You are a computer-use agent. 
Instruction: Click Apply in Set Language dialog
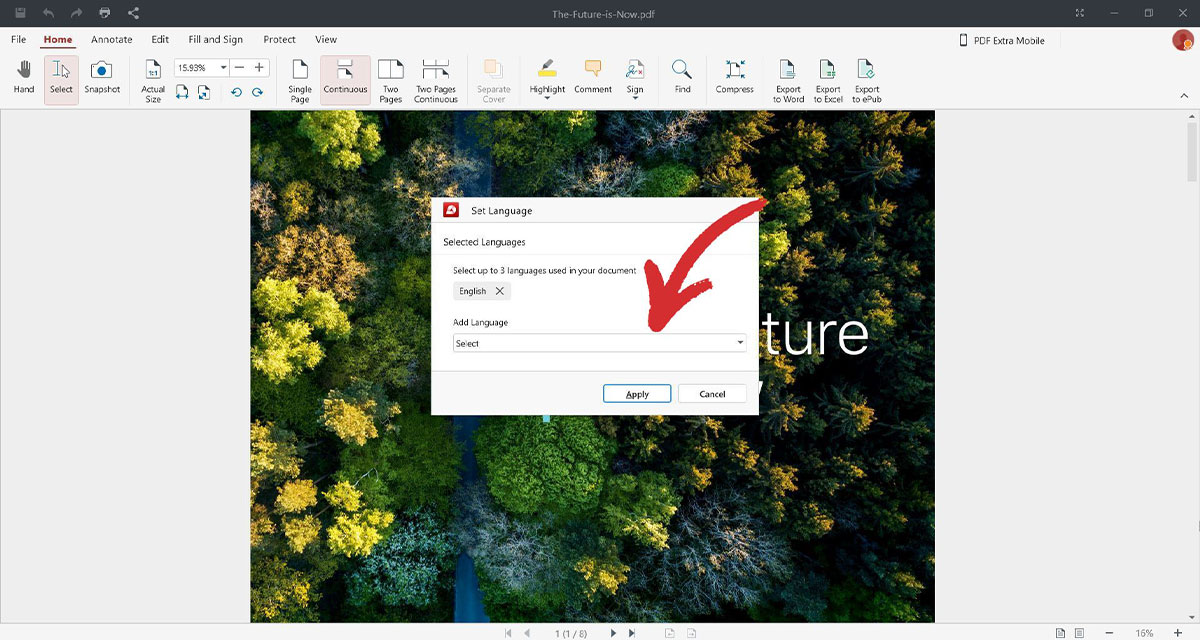pyautogui.click(x=637, y=394)
